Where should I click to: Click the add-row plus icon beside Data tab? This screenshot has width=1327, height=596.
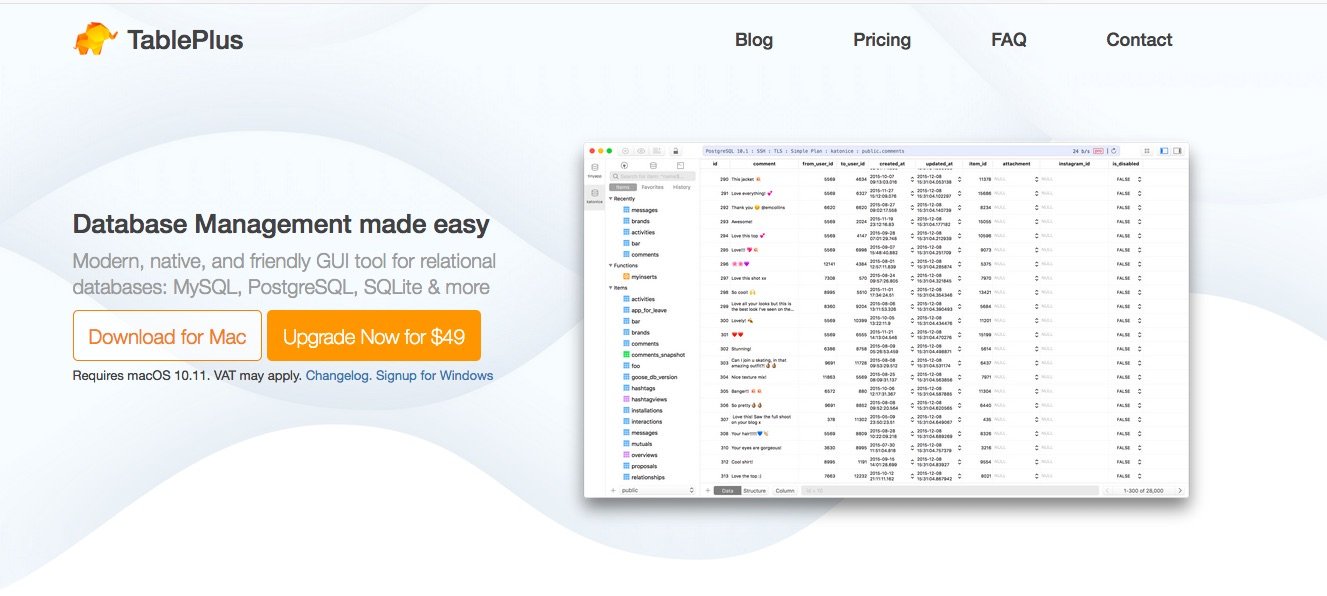tap(707, 491)
